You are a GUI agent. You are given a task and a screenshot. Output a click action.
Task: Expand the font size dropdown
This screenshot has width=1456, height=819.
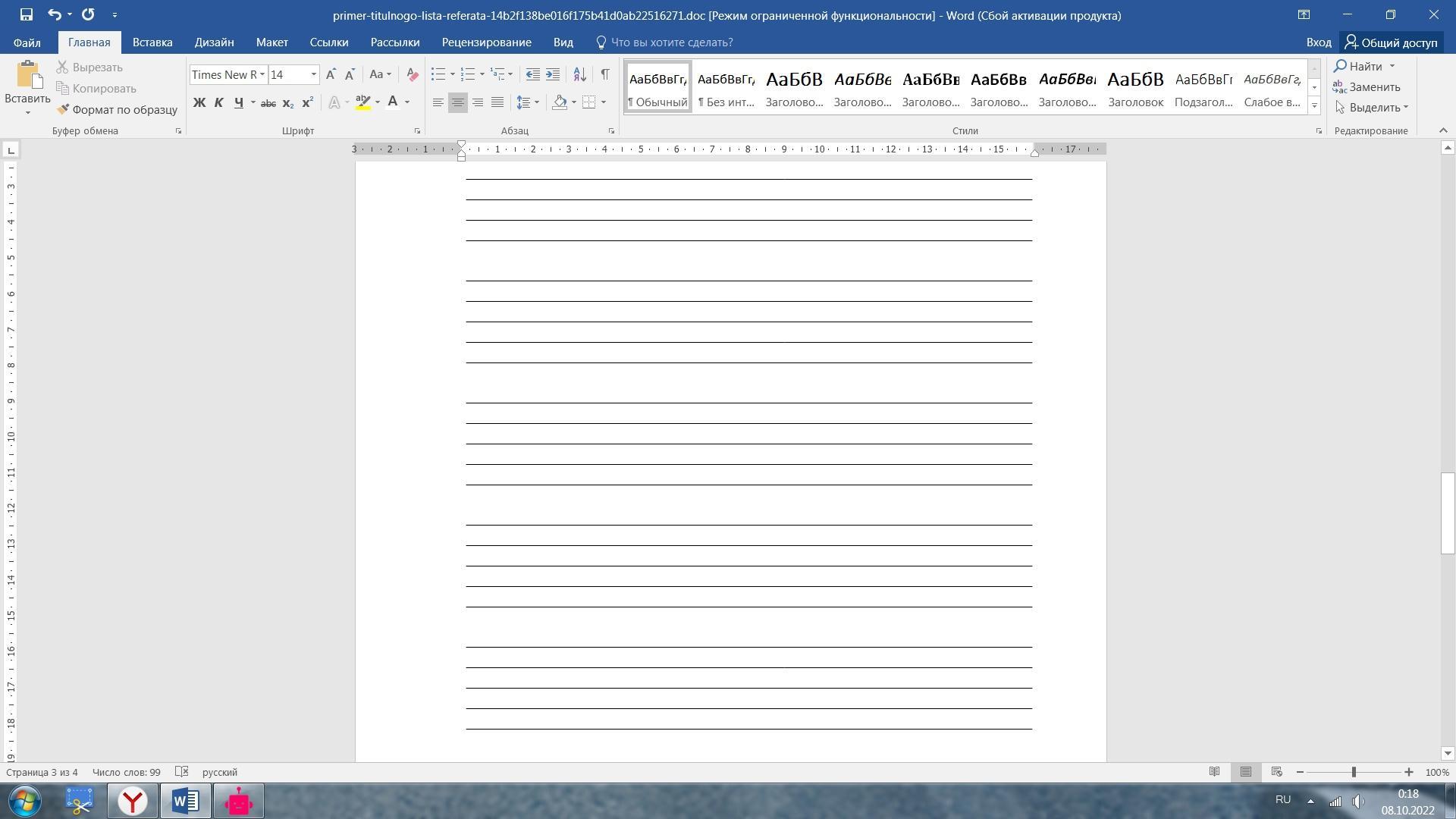[313, 74]
